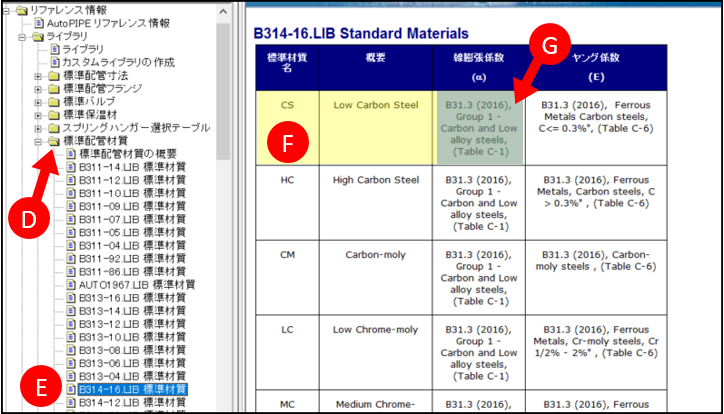Viewport: 724px width, 414px height.
Task: Click the 標準材質名 column header
Action: tap(287, 67)
